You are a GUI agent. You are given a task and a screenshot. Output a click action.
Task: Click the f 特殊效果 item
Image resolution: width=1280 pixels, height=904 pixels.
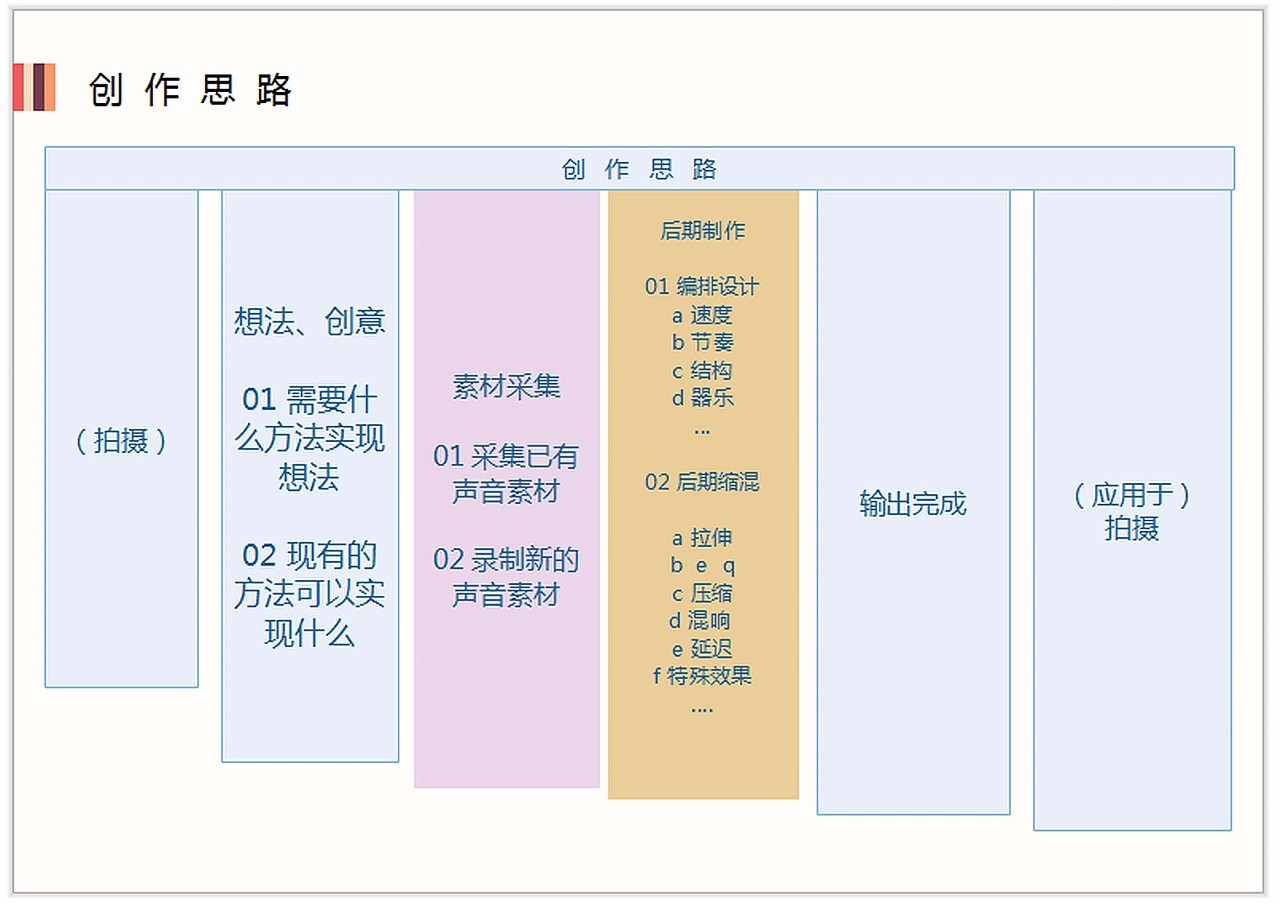click(702, 675)
